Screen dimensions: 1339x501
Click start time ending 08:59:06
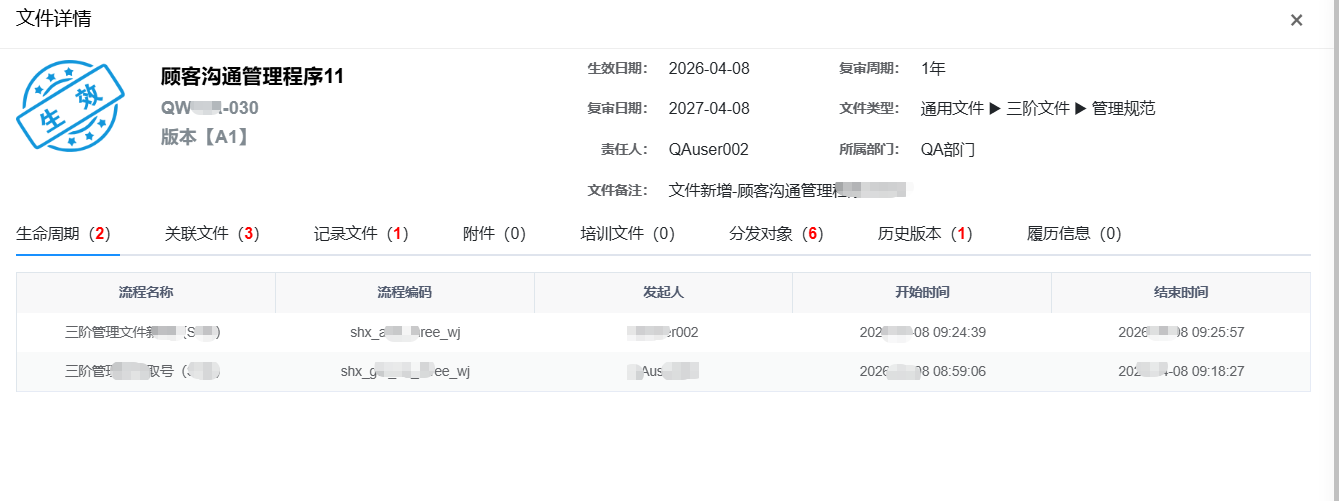tap(922, 371)
